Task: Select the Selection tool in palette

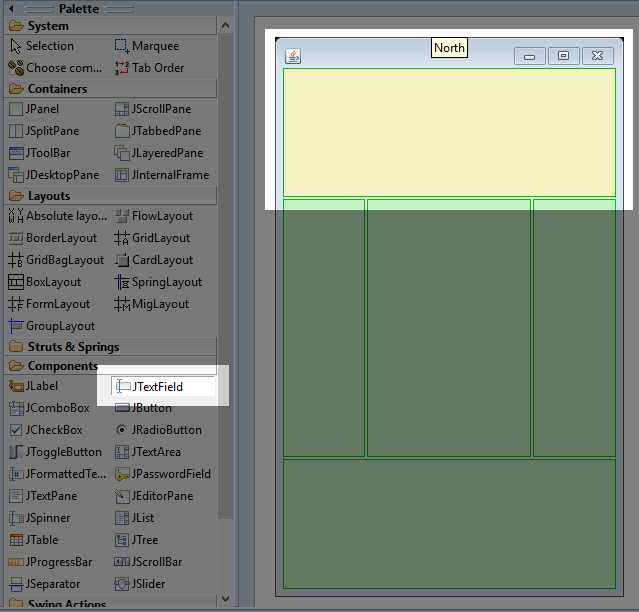Action: [42, 46]
